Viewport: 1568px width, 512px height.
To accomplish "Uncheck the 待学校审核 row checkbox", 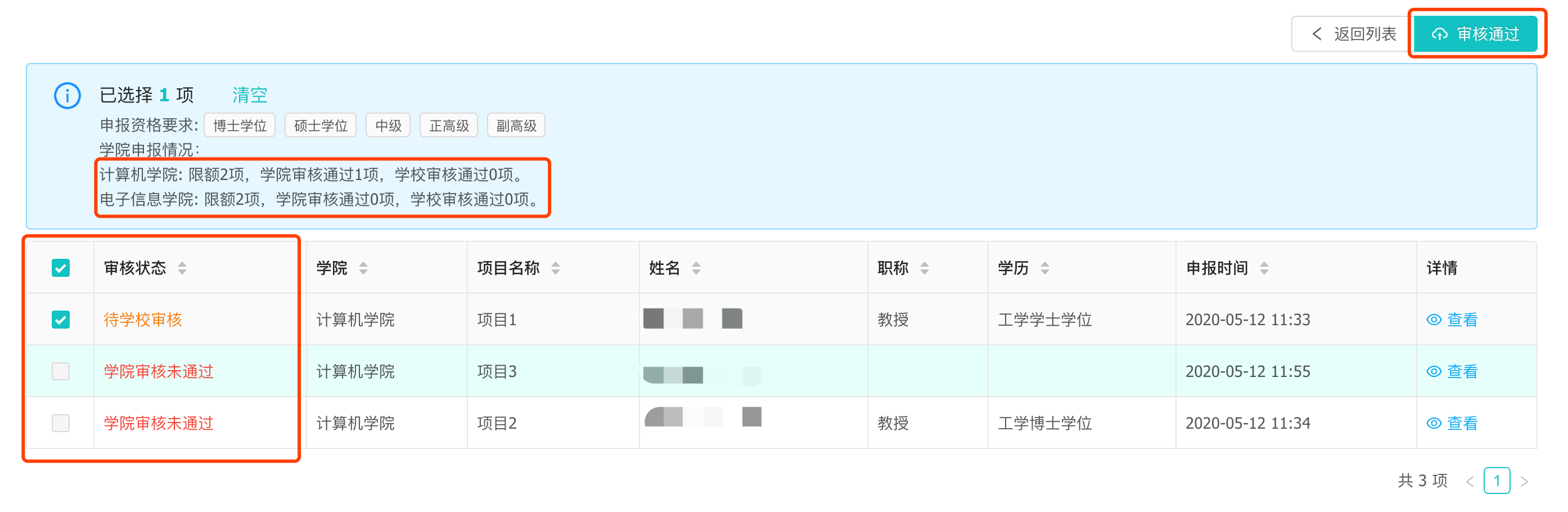I will [x=61, y=320].
